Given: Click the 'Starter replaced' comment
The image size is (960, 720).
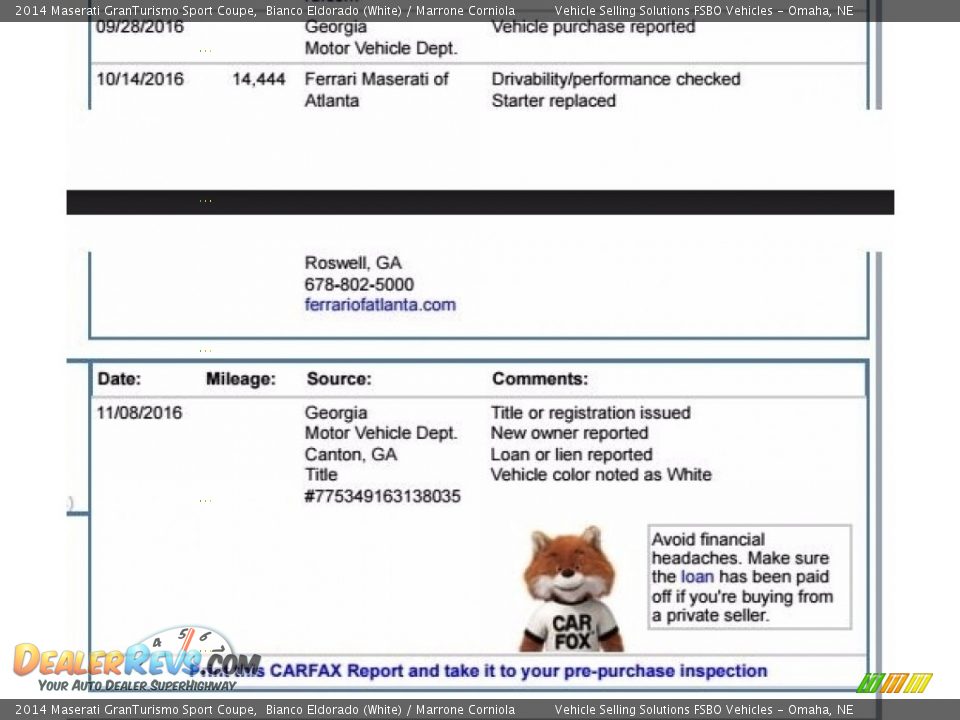Looking at the screenshot, I should (553, 101).
